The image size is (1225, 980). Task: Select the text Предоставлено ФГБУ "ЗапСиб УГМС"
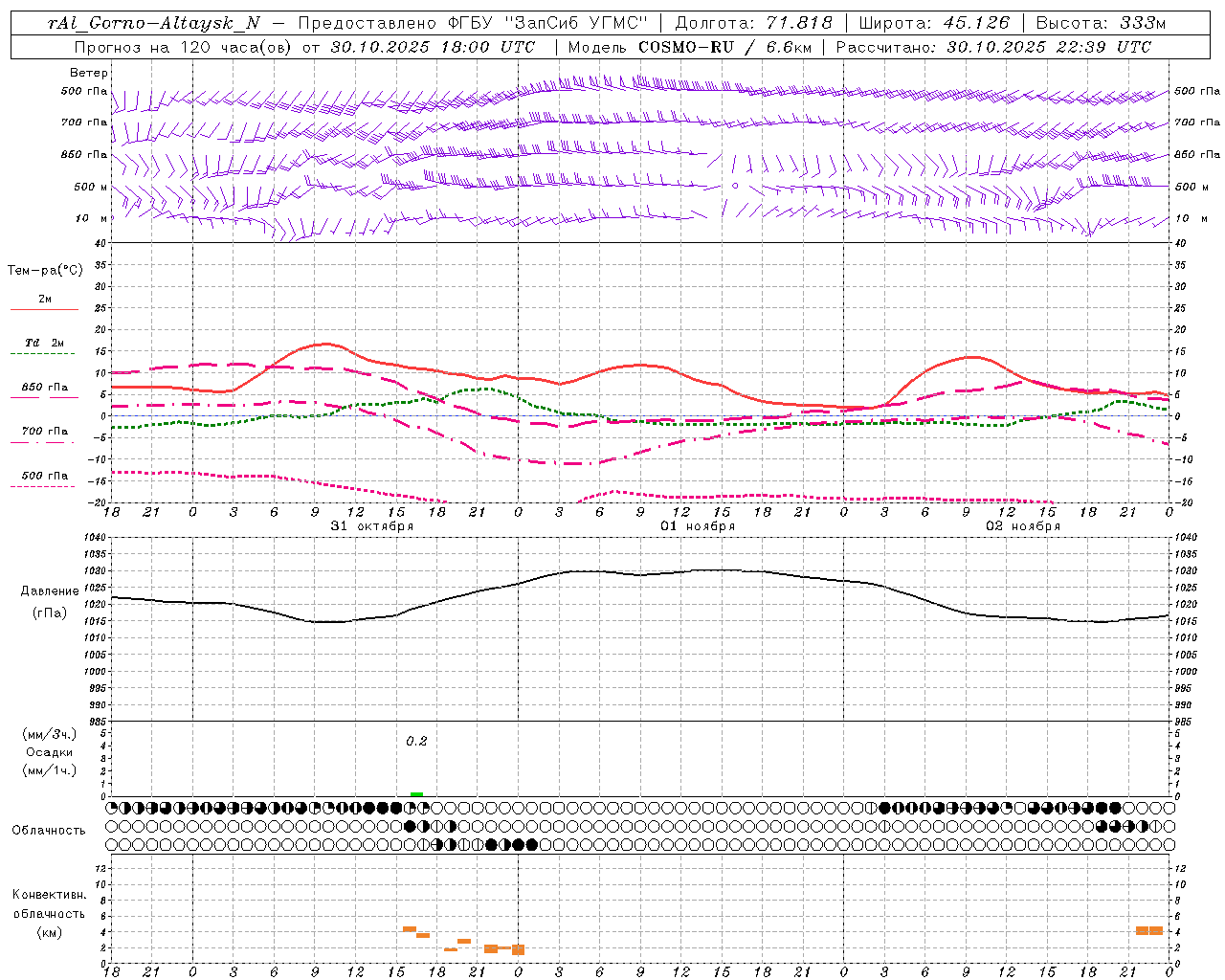[474, 23]
